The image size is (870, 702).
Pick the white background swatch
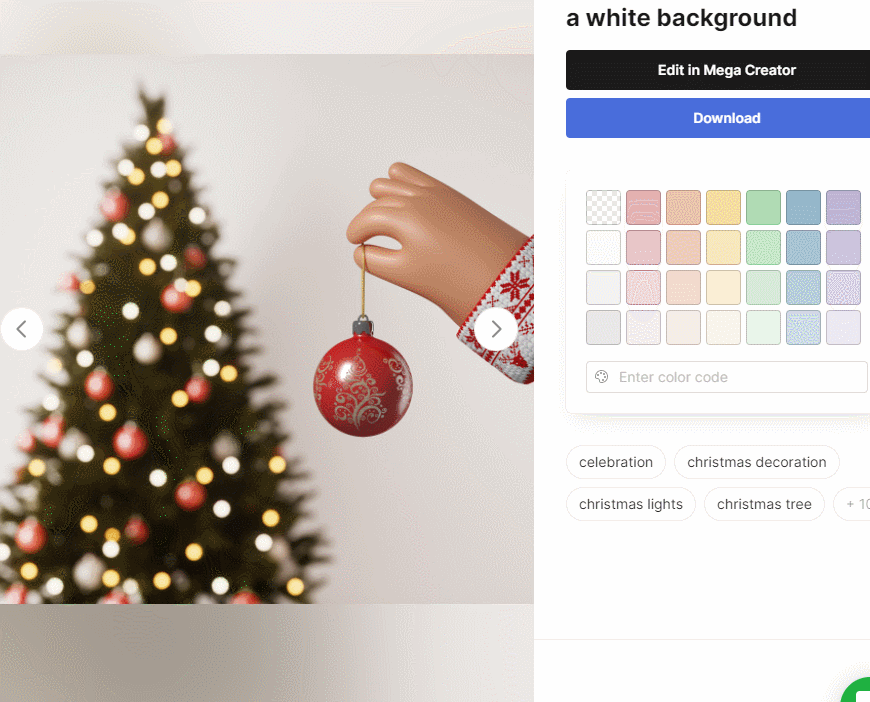coord(603,248)
